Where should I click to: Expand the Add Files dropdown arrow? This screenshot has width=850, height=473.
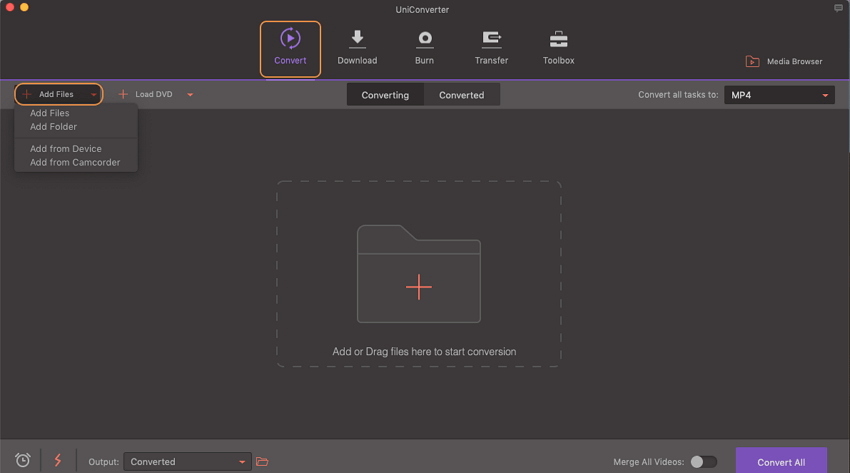93,95
